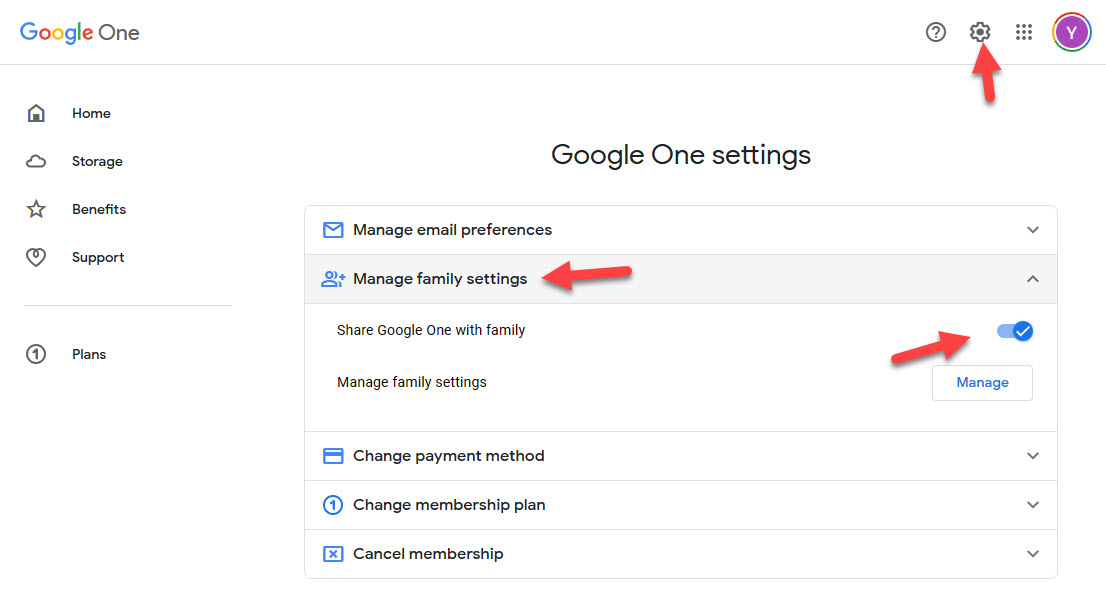This screenshot has width=1106, height=591.
Task: Click the payment credit card icon
Action: click(333, 456)
